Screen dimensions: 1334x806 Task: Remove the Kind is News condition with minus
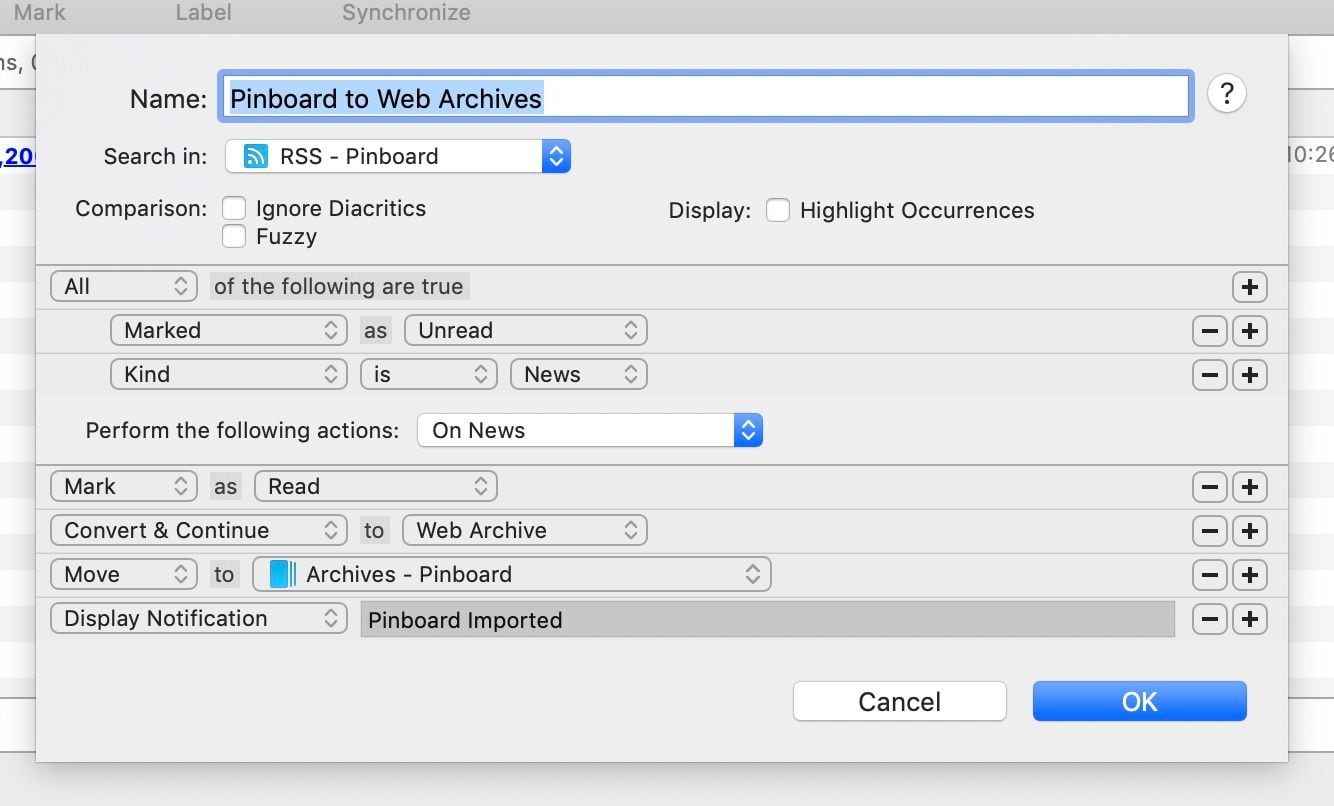click(1209, 374)
